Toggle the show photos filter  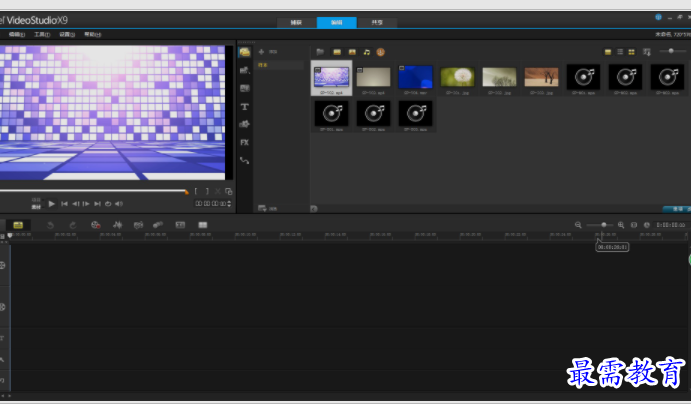pyautogui.click(x=352, y=52)
